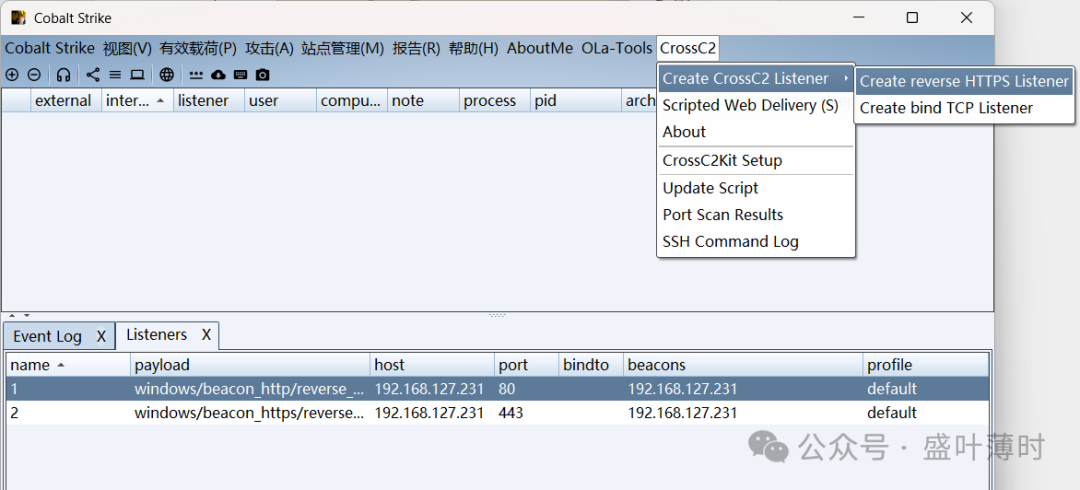The image size is (1080, 490).
Task: Switch to session table view icon
Action: 115,74
